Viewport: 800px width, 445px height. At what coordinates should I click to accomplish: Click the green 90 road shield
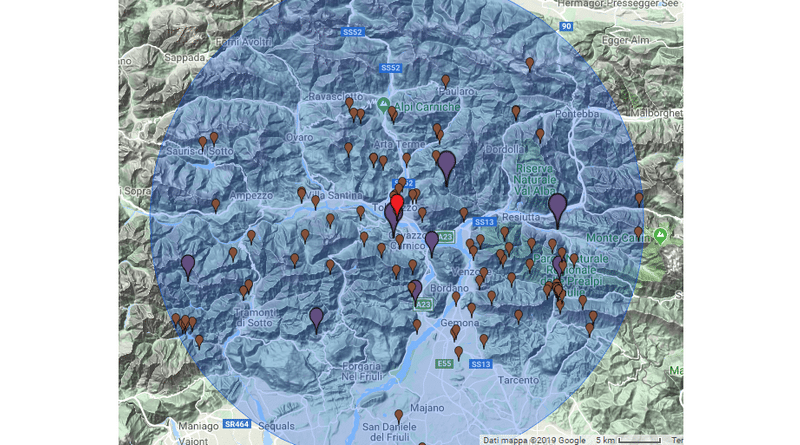pyautogui.click(x=566, y=26)
